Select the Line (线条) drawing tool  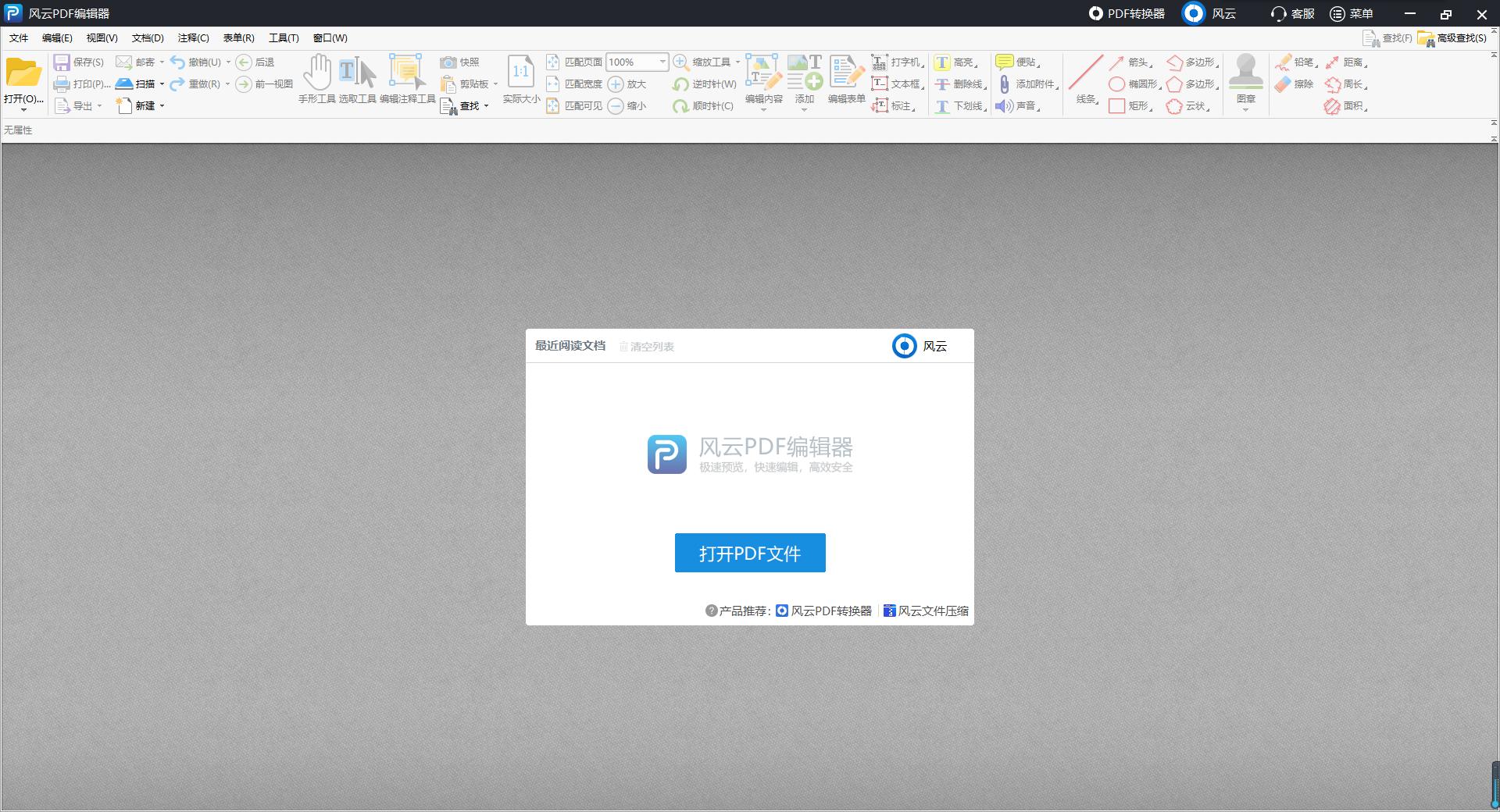point(1086,79)
